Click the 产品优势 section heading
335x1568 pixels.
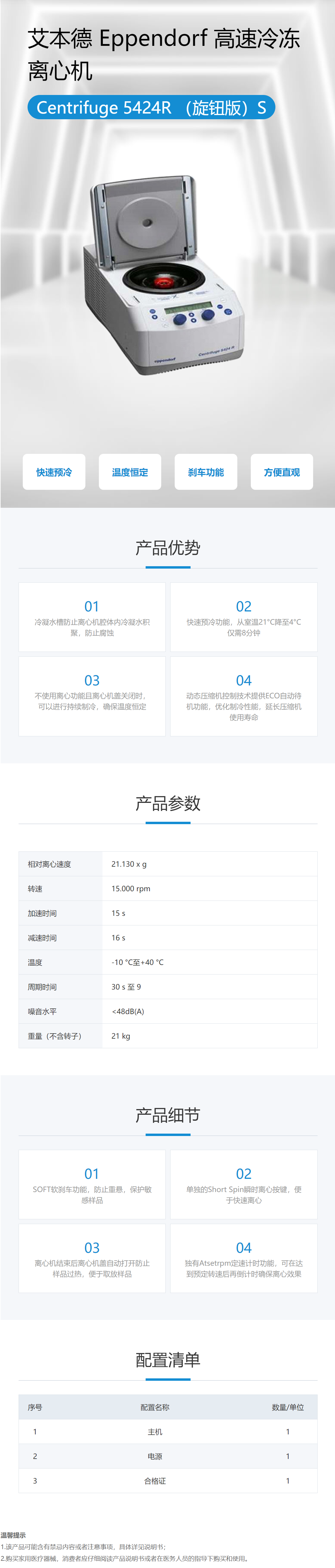[x=167, y=548]
